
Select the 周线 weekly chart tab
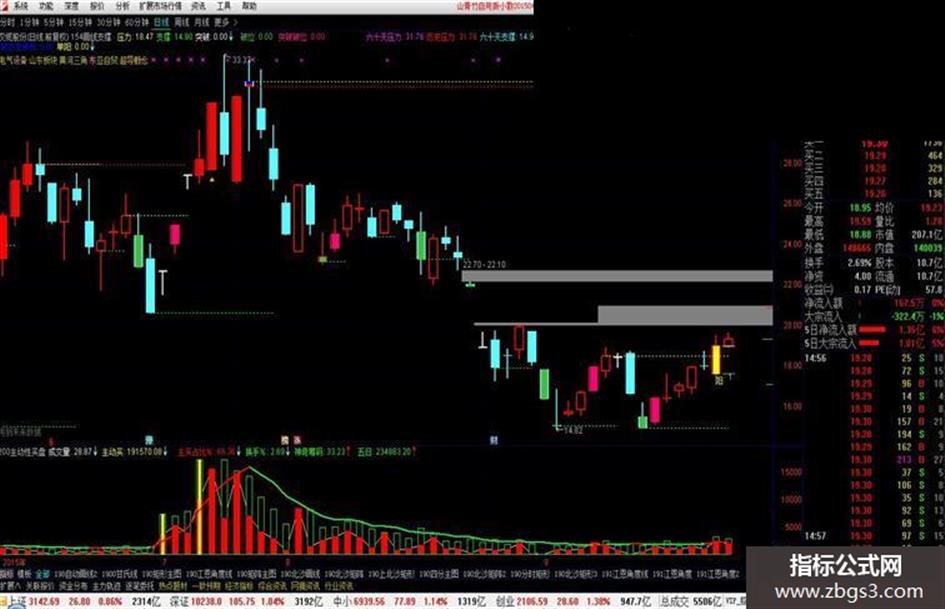pos(181,22)
